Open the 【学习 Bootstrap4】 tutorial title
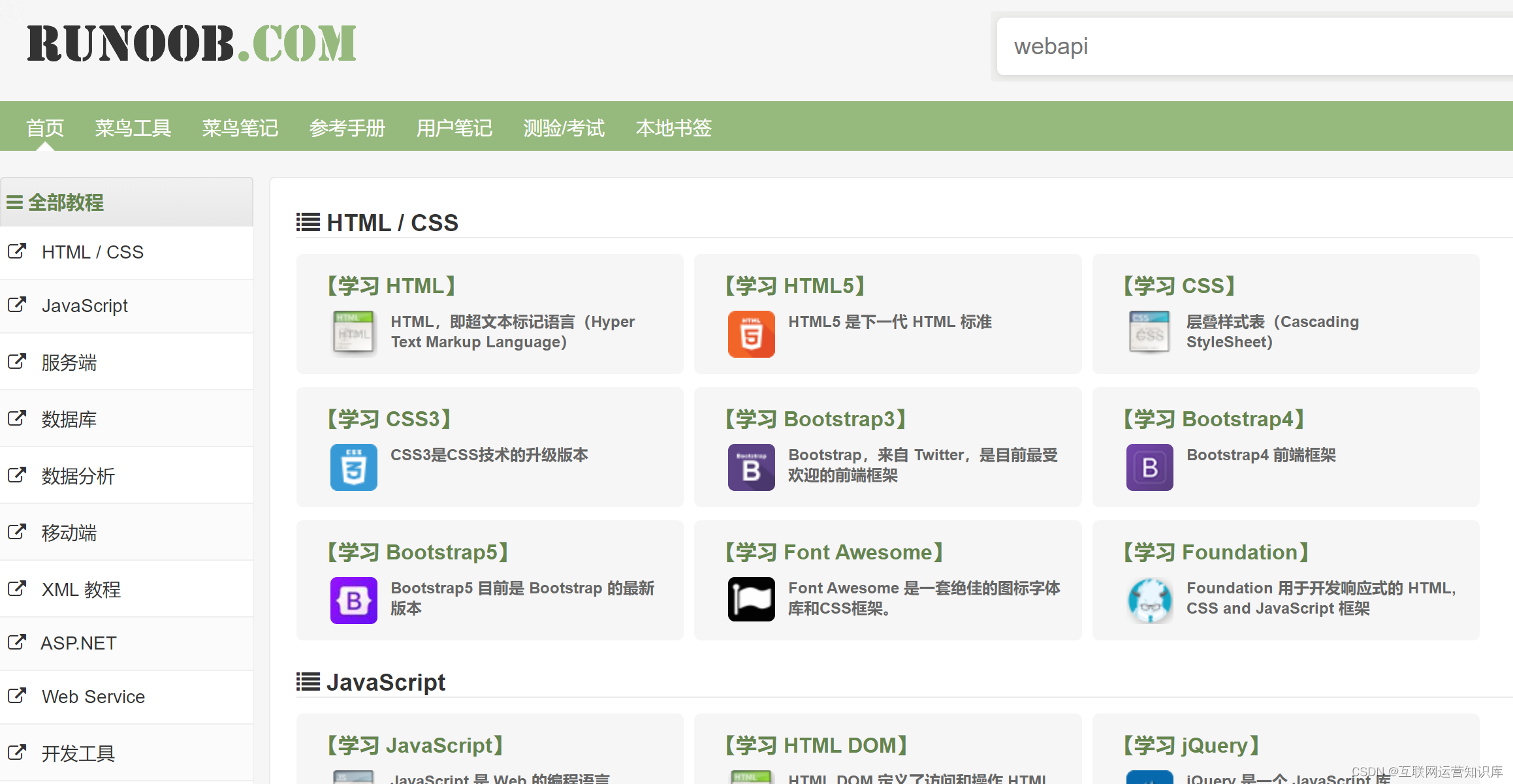The image size is (1513, 784). (x=1214, y=419)
